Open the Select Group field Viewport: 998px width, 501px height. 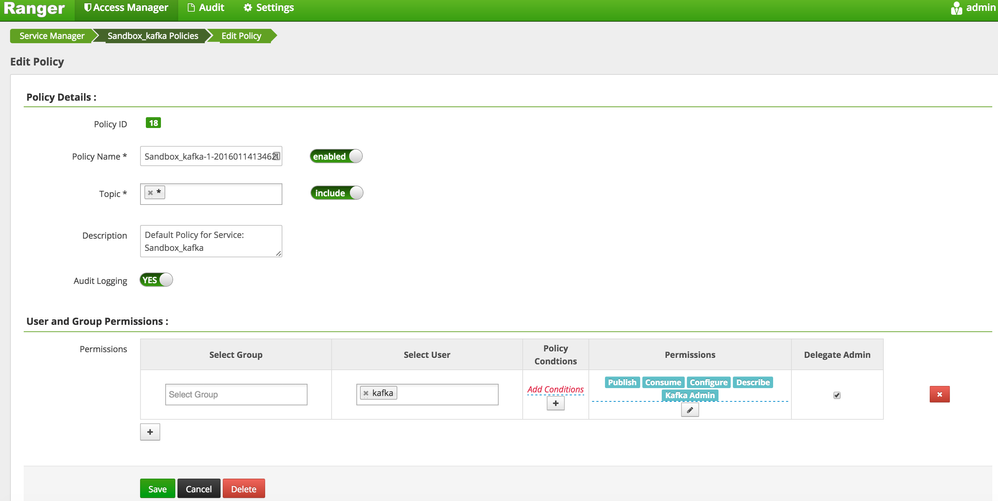click(x=236, y=395)
